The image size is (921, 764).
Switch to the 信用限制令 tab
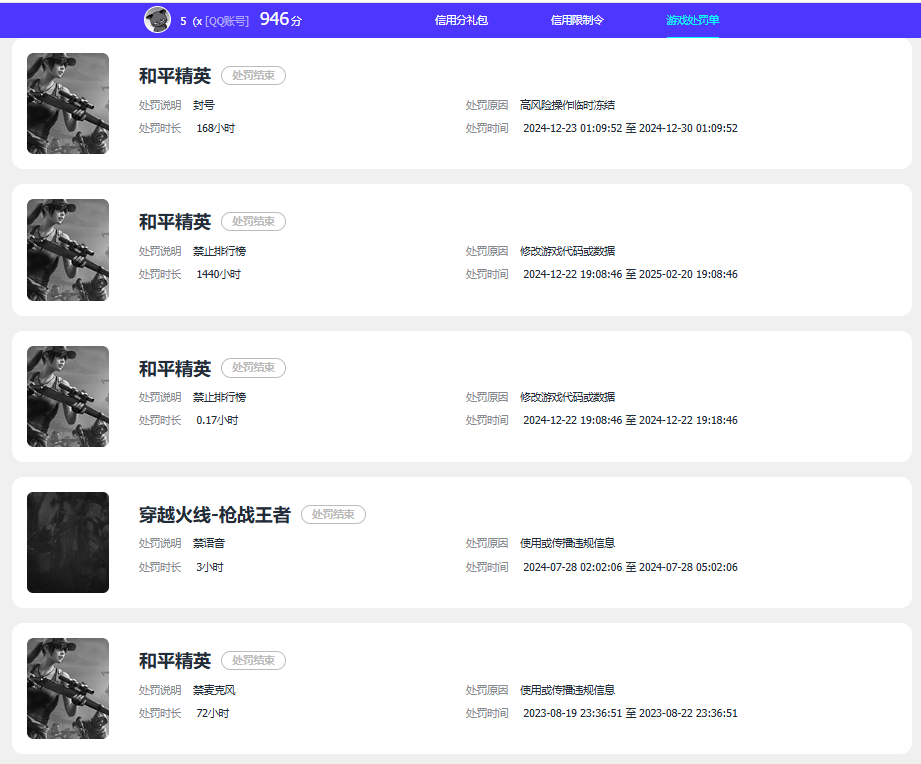577,21
